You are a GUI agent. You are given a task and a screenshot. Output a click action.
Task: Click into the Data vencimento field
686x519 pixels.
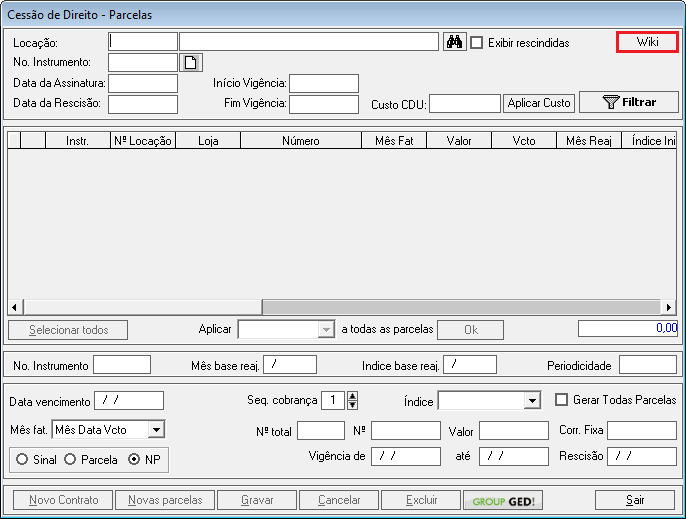tap(129, 400)
